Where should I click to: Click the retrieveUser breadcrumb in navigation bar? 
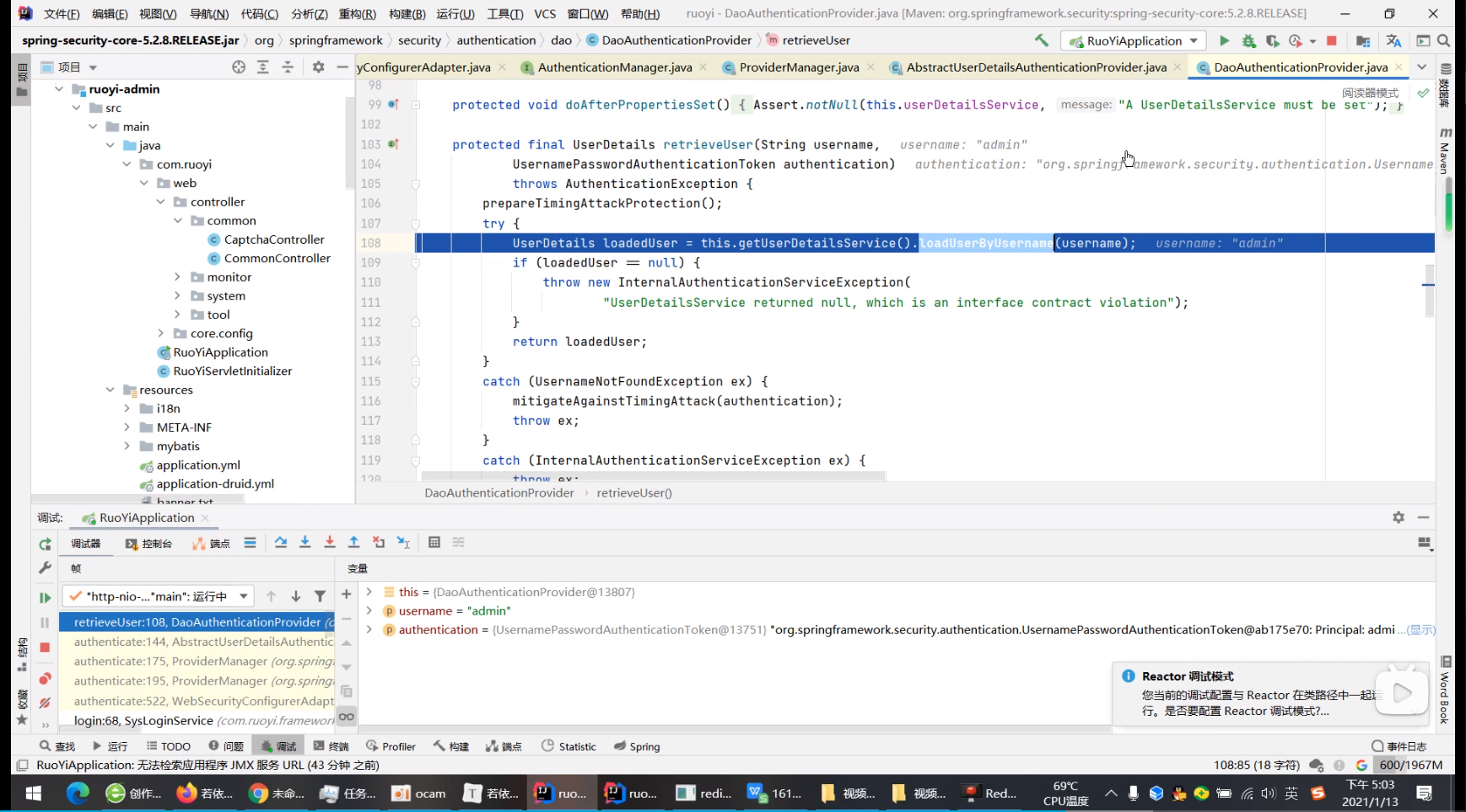[x=808, y=40]
